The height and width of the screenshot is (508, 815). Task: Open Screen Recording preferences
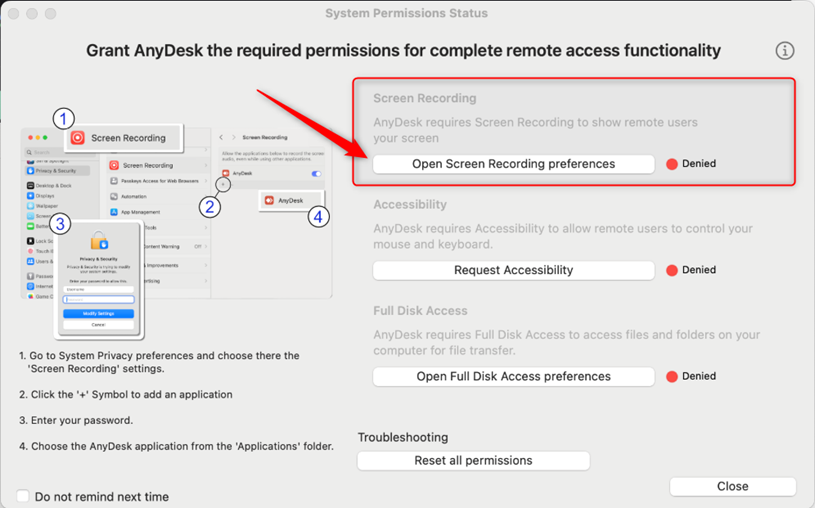(514, 164)
